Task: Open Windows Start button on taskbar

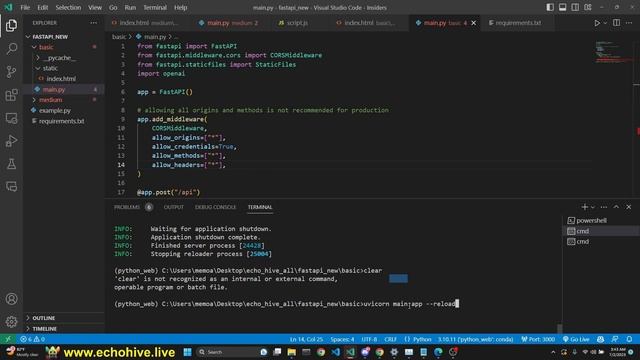Action: pos(187,352)
